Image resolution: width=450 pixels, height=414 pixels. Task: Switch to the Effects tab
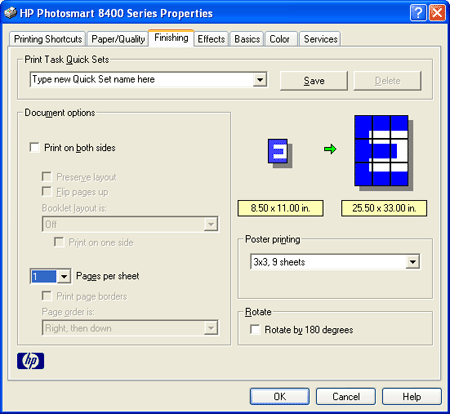(211, 39)
